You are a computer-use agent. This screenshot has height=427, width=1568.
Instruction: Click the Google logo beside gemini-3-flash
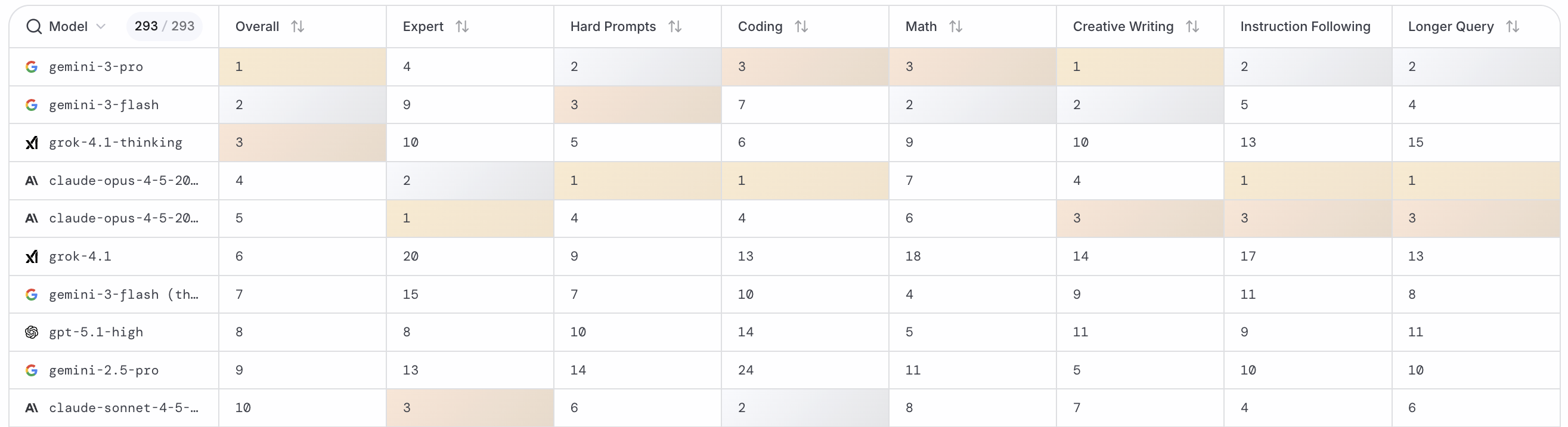click(x=32, y=105)
